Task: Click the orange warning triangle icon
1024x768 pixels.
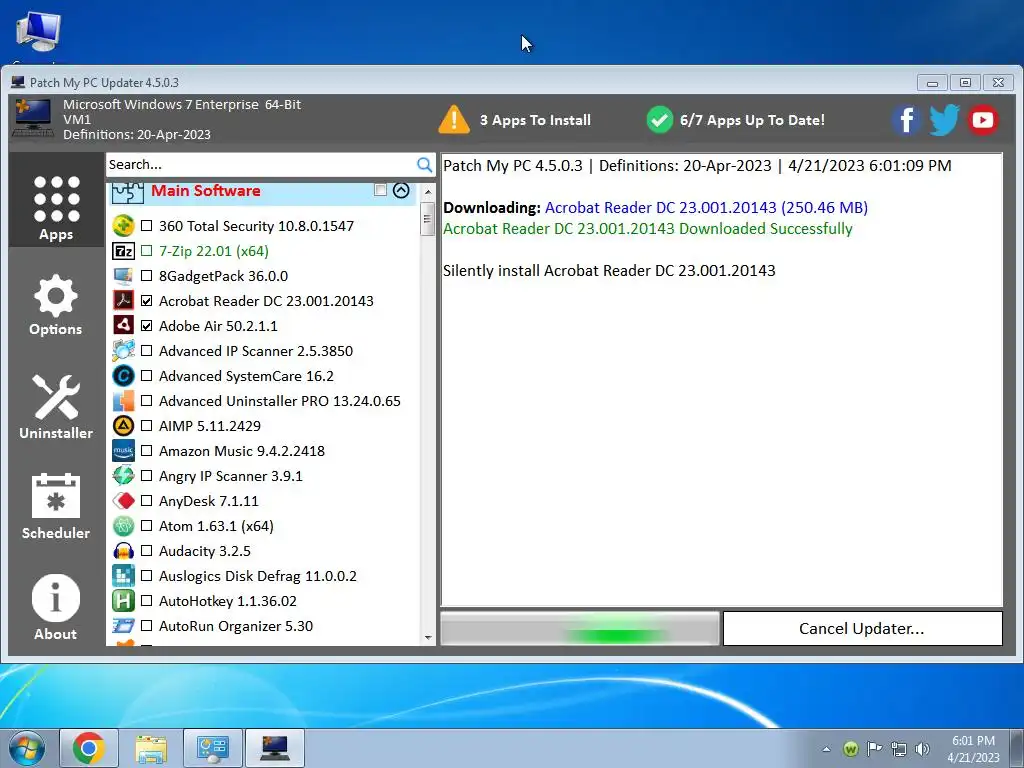Action: pyautogui.click(x=454, y=120)
